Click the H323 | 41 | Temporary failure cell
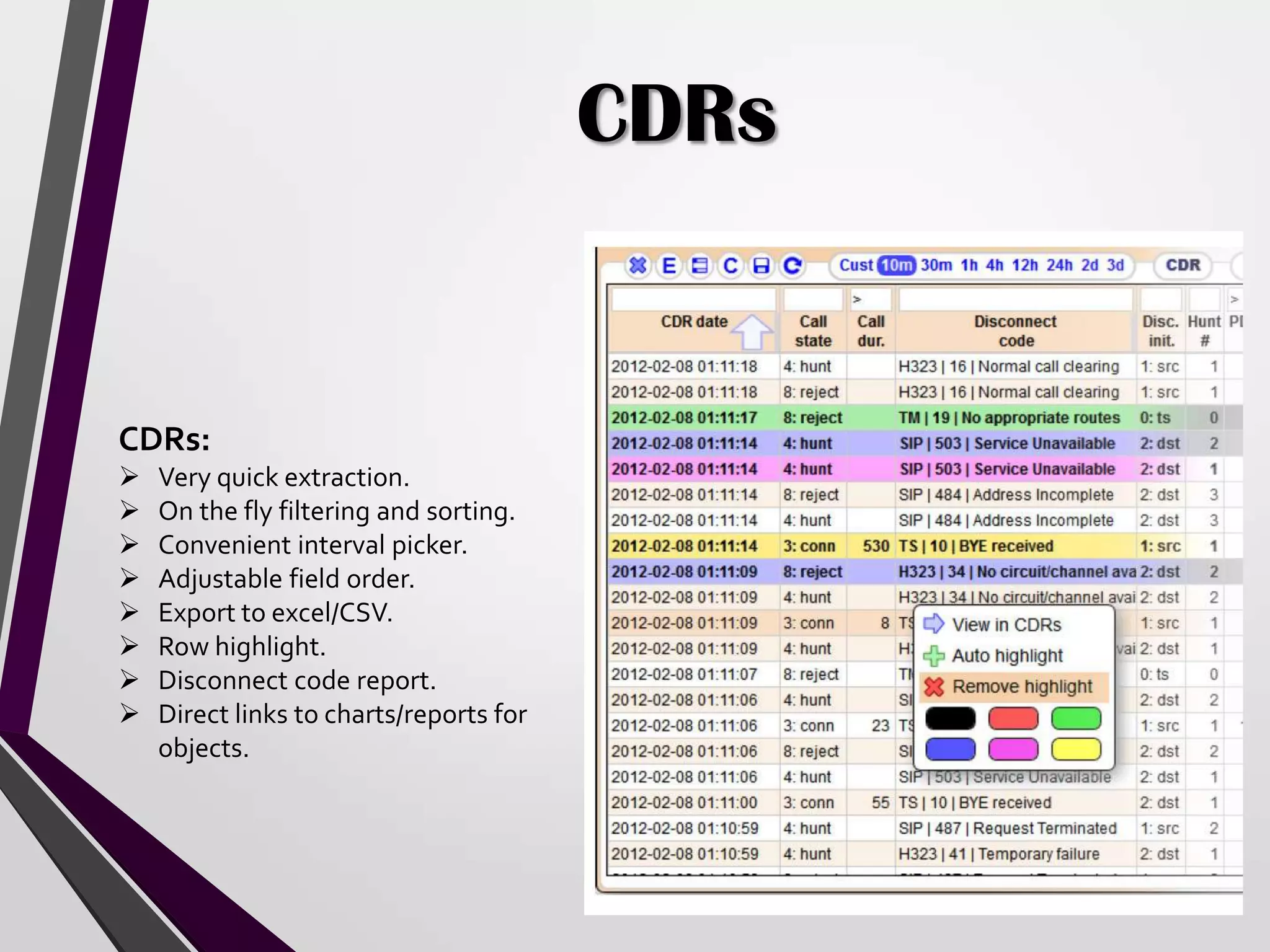Image resolution: width=1270 pixels, height=952 pixels. coord(1016,854)
